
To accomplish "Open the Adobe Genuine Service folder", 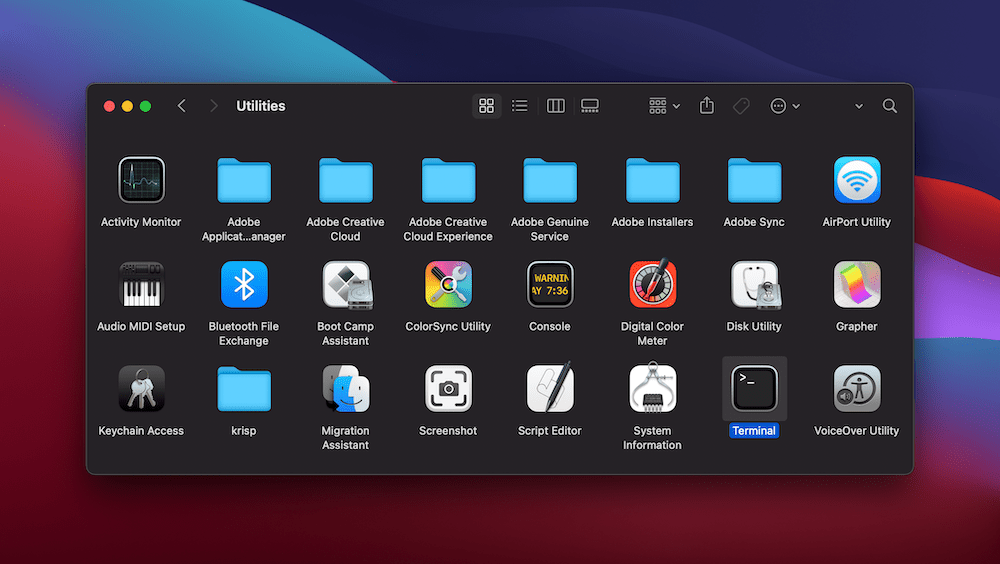I will (550, 181).
